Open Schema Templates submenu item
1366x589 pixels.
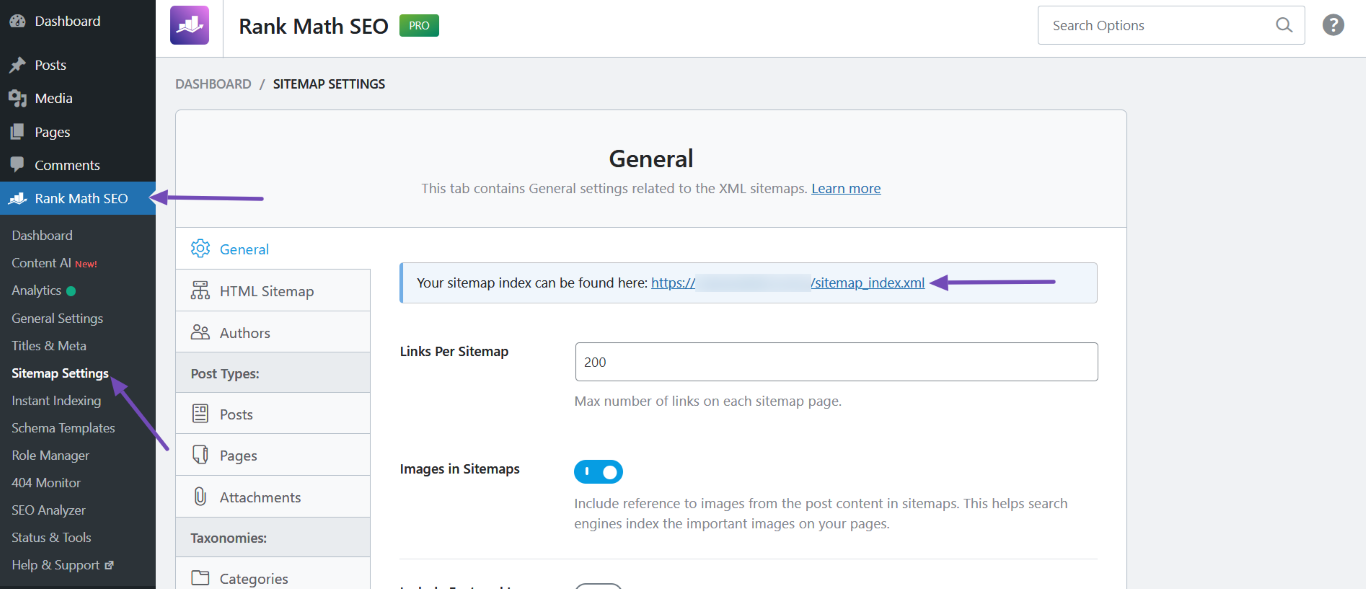tap(63, 428)
